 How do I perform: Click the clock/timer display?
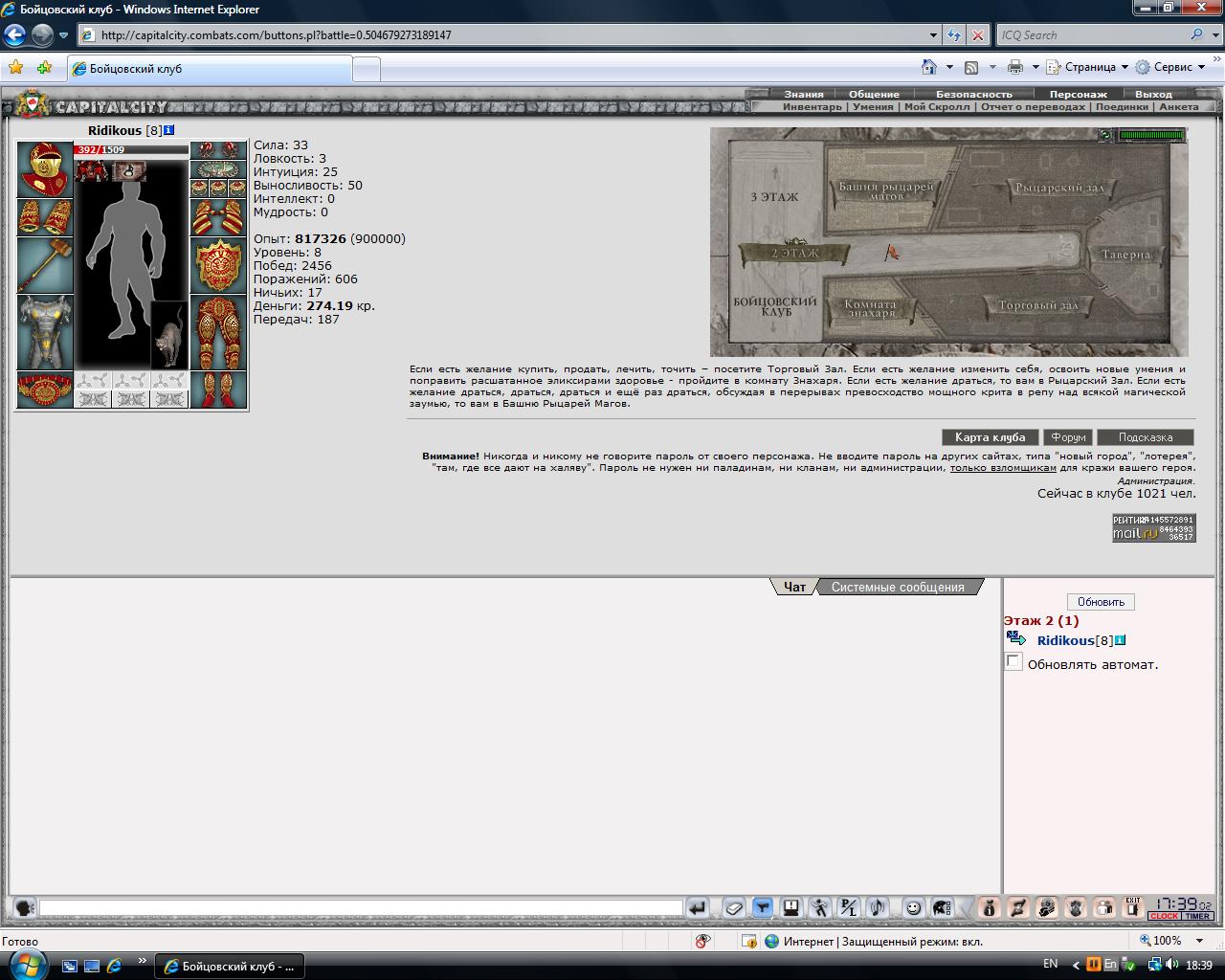1181,907
